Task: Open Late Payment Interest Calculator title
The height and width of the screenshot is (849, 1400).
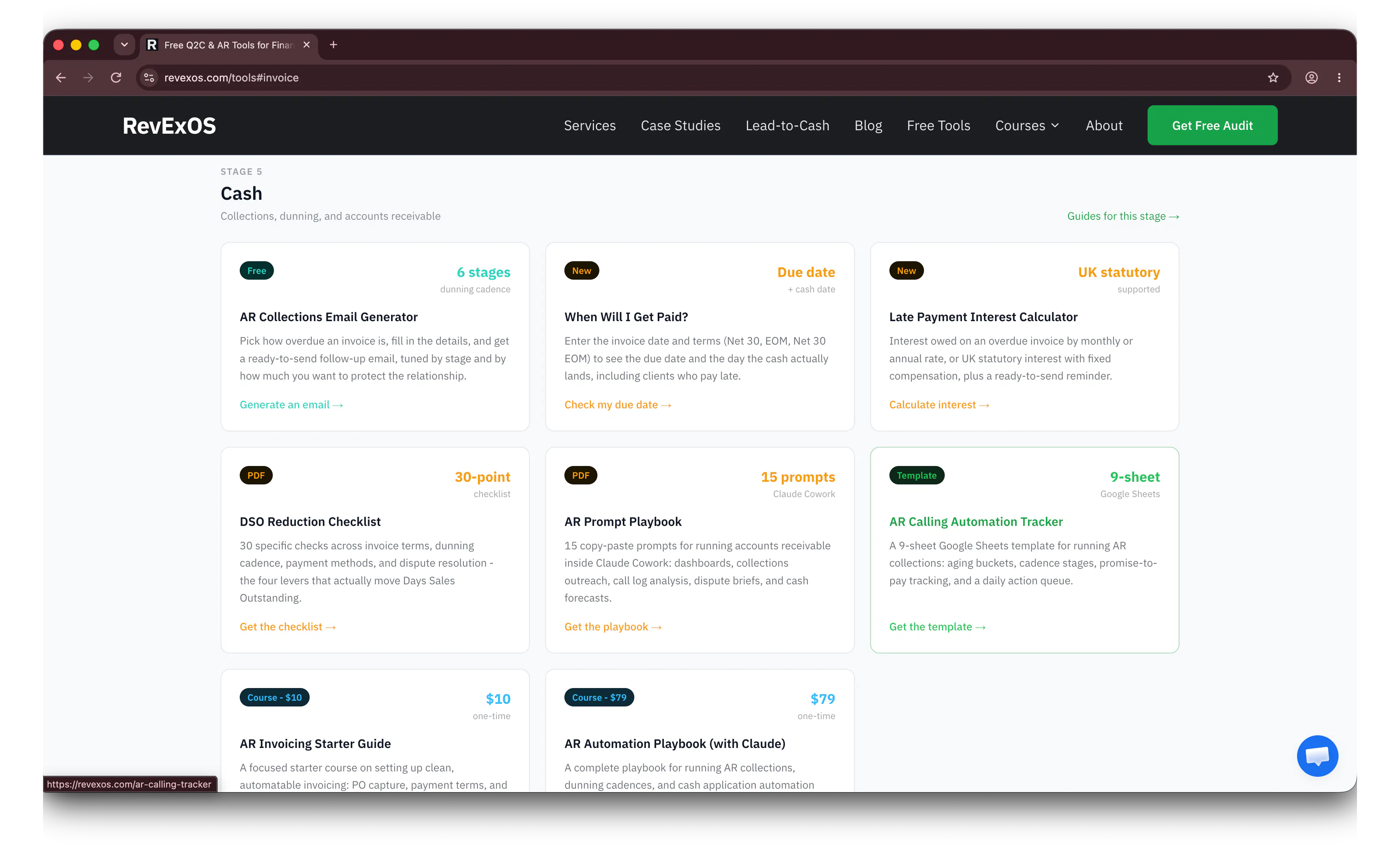Action: [x=983, y=317]
